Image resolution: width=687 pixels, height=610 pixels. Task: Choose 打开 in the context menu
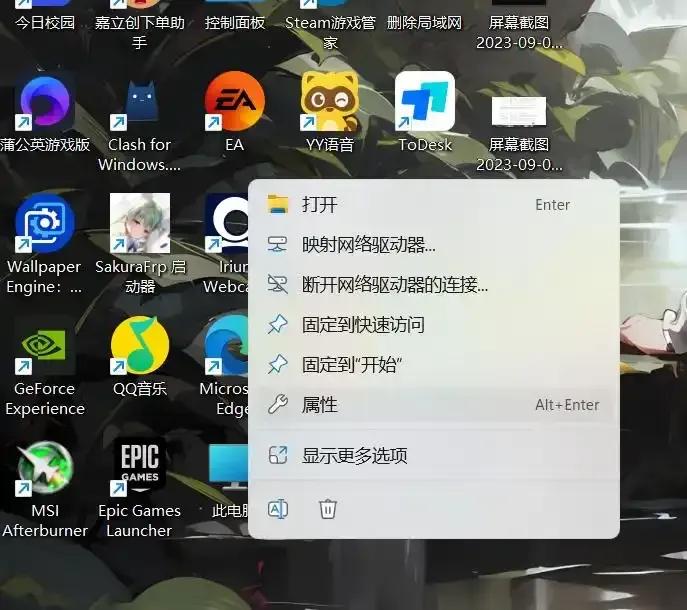[x=320, y=205]
